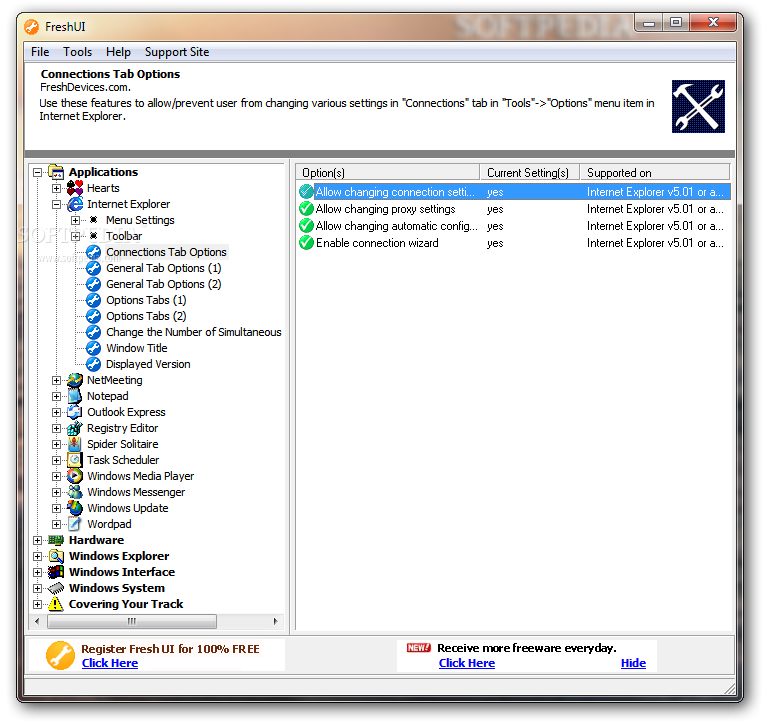Click the Windows Media Player icon

75,476
